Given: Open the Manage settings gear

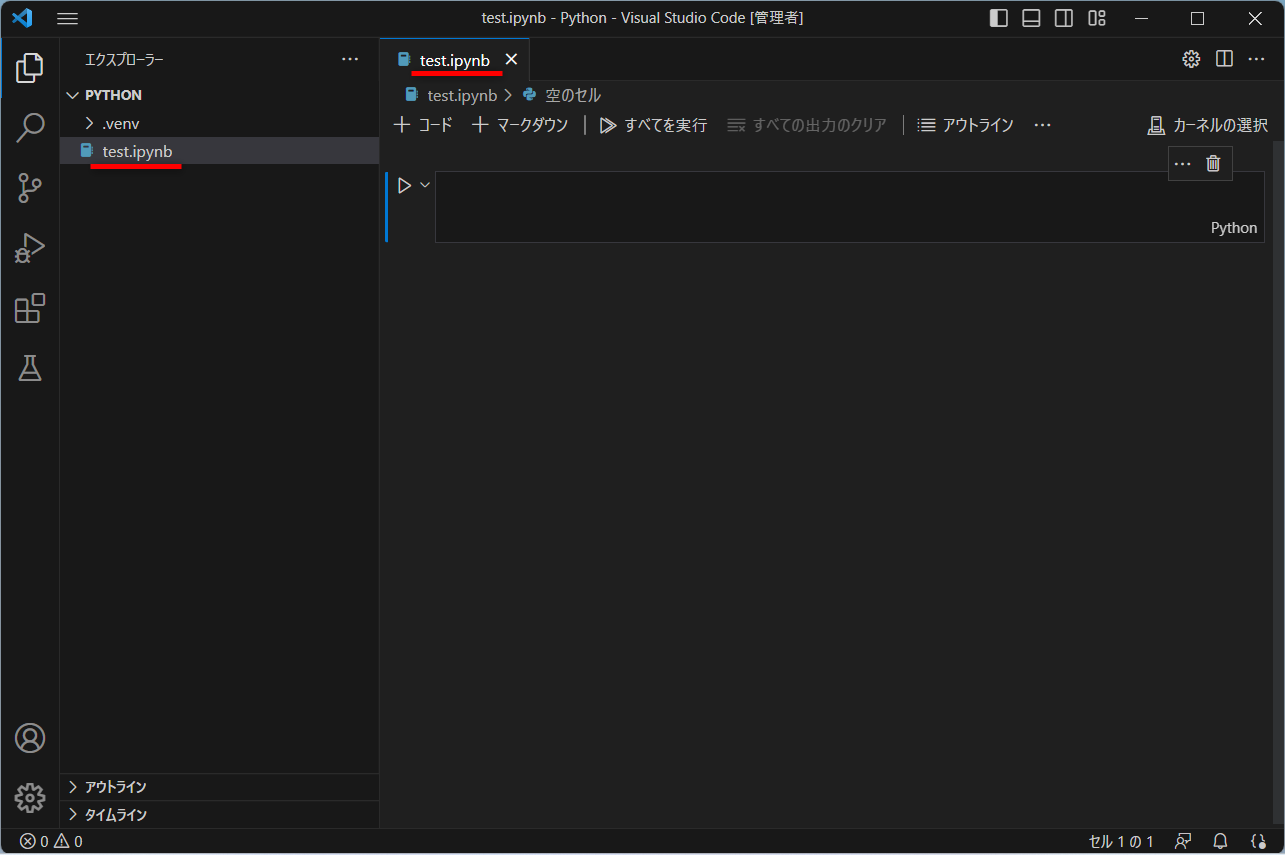Looking at the screenshot, I should [x=30, y=798].
